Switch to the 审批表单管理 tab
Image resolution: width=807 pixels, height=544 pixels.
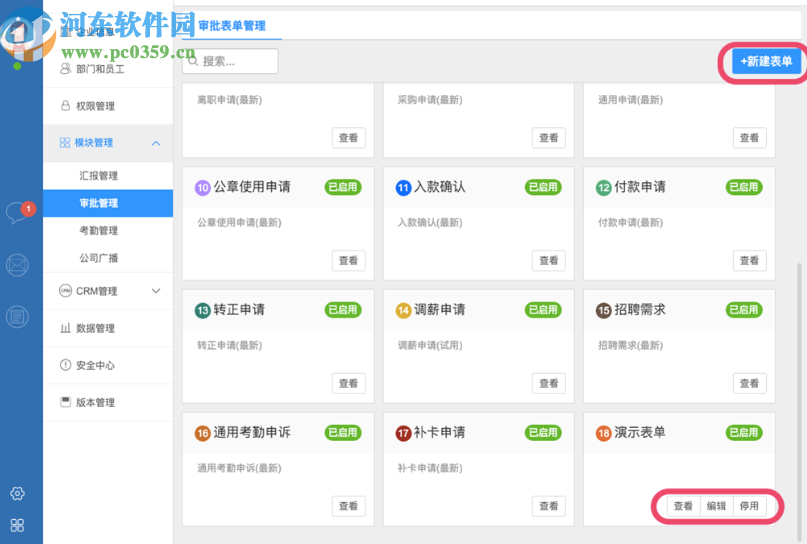pos(232,25)
